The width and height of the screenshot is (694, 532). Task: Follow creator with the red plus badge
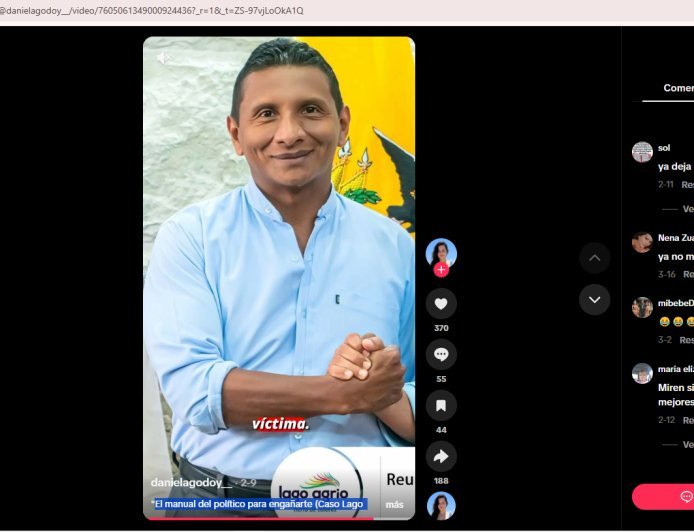coord(441,270)
